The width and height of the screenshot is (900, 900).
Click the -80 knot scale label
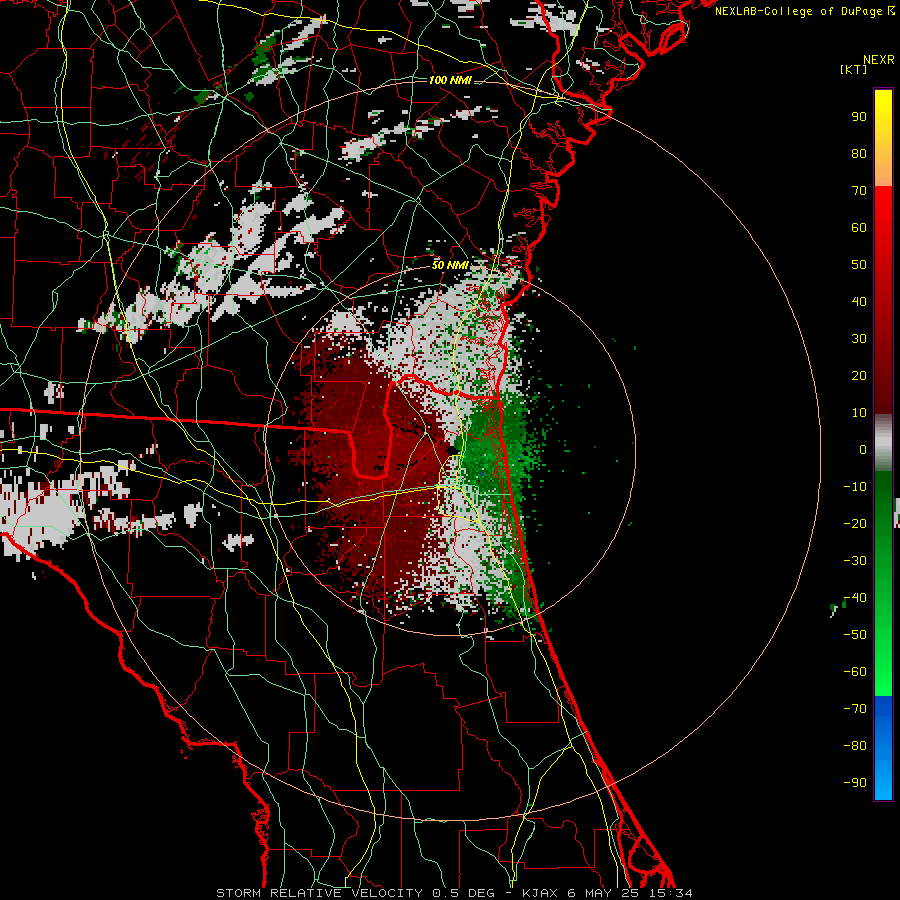pyautogui.click(x=855, y=746)
